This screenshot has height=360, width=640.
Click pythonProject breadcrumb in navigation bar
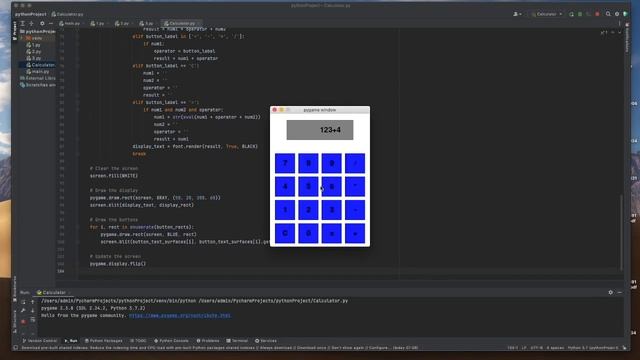pyautogui.click(x=31, y=14)
